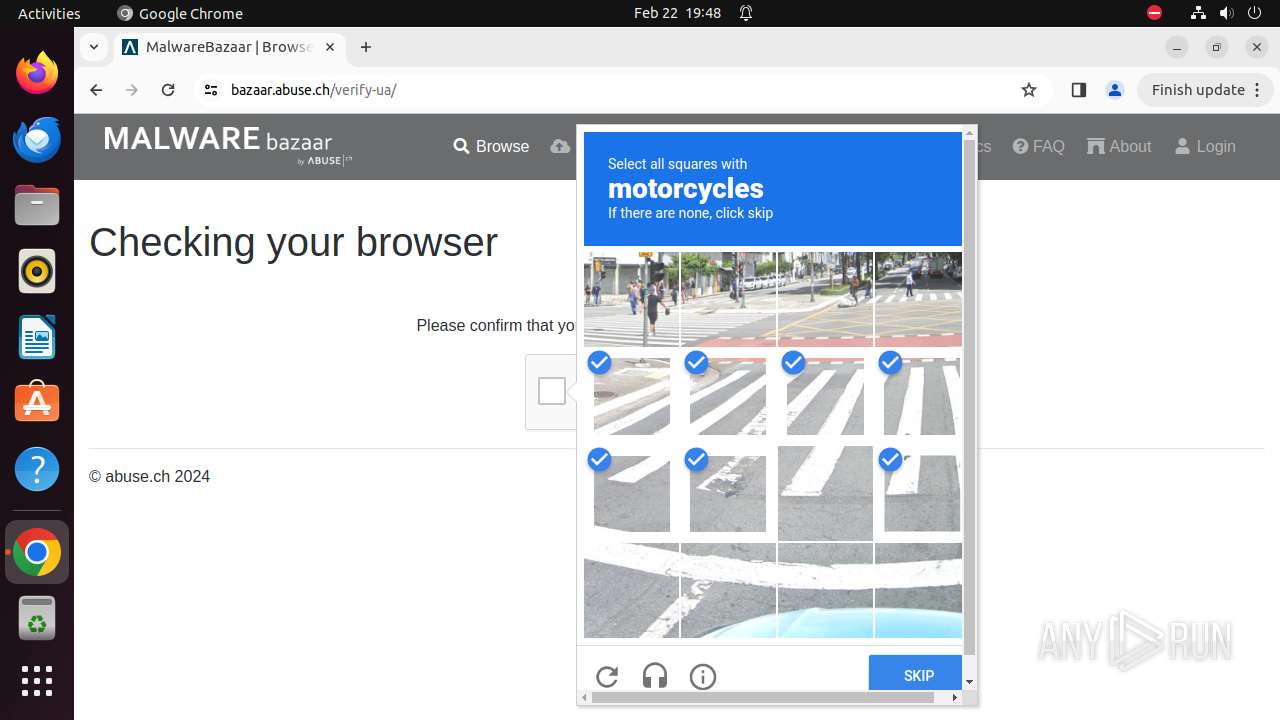The image size is (1280, 720).
Task: Get an audio challenge via headphones icon
Action: (x=655, y=677)
